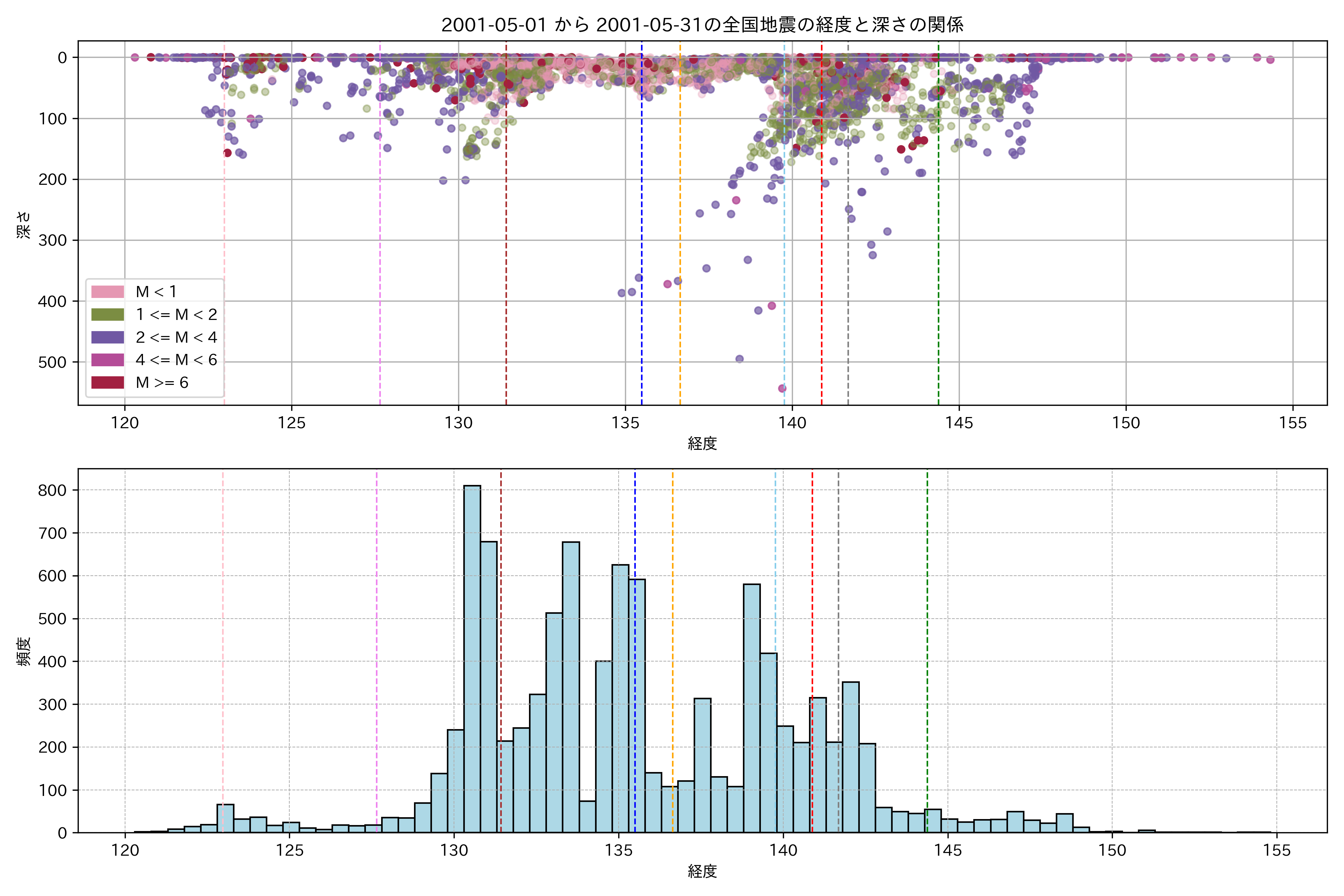Click the scatter point at depth 500 near longitude 138
This screenshot has width=1344, height=896.
tap(740, 359)
